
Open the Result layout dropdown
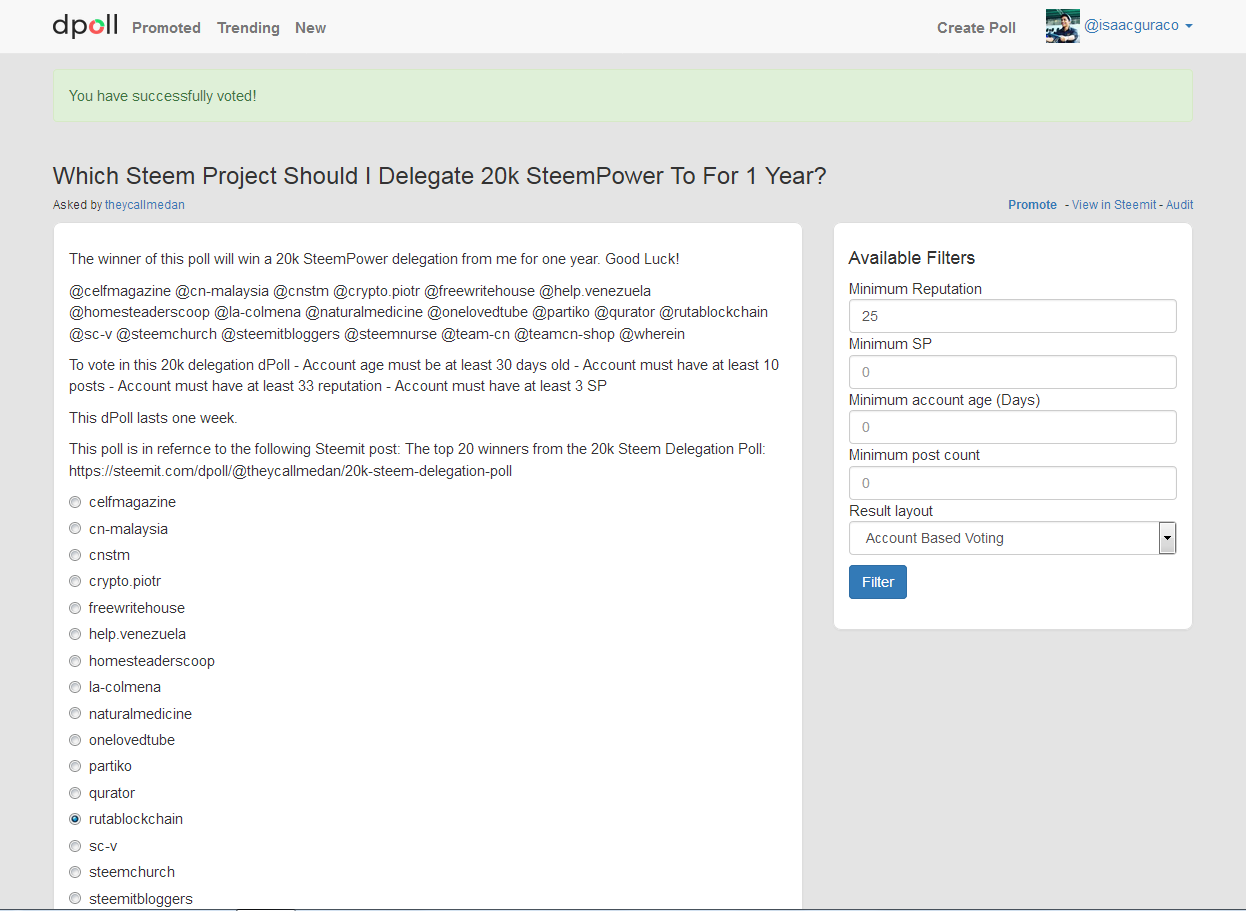point(1012,538)
